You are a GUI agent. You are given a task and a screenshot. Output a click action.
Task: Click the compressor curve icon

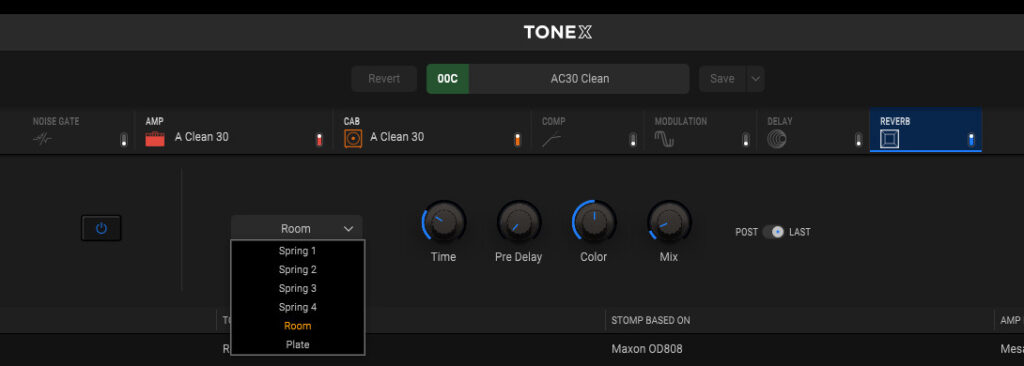coord(551,139)
